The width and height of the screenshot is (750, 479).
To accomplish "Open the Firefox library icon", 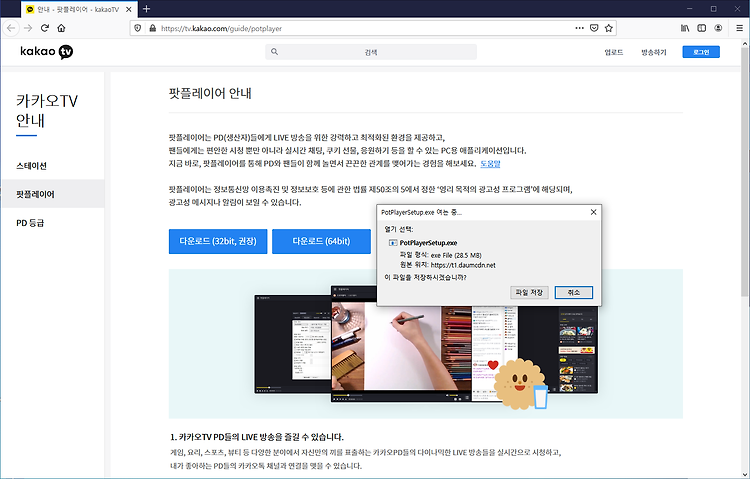I will tap(685, 28).
